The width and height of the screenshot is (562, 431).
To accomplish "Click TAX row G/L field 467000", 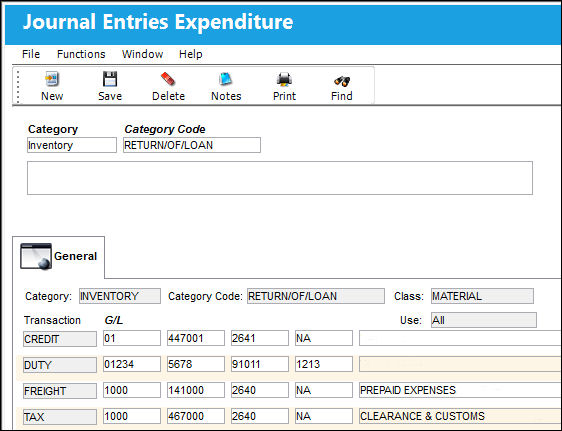I will (x=196, y=416).
